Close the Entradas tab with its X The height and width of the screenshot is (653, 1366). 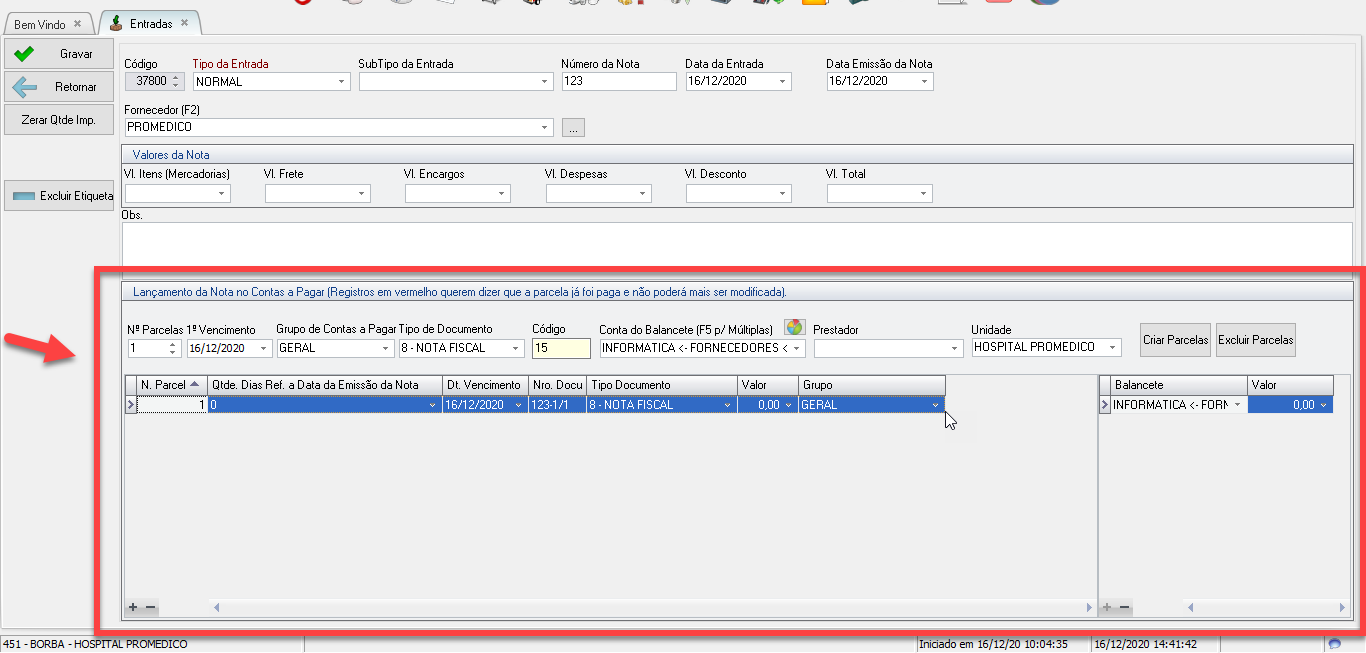(x=184, y=22)
